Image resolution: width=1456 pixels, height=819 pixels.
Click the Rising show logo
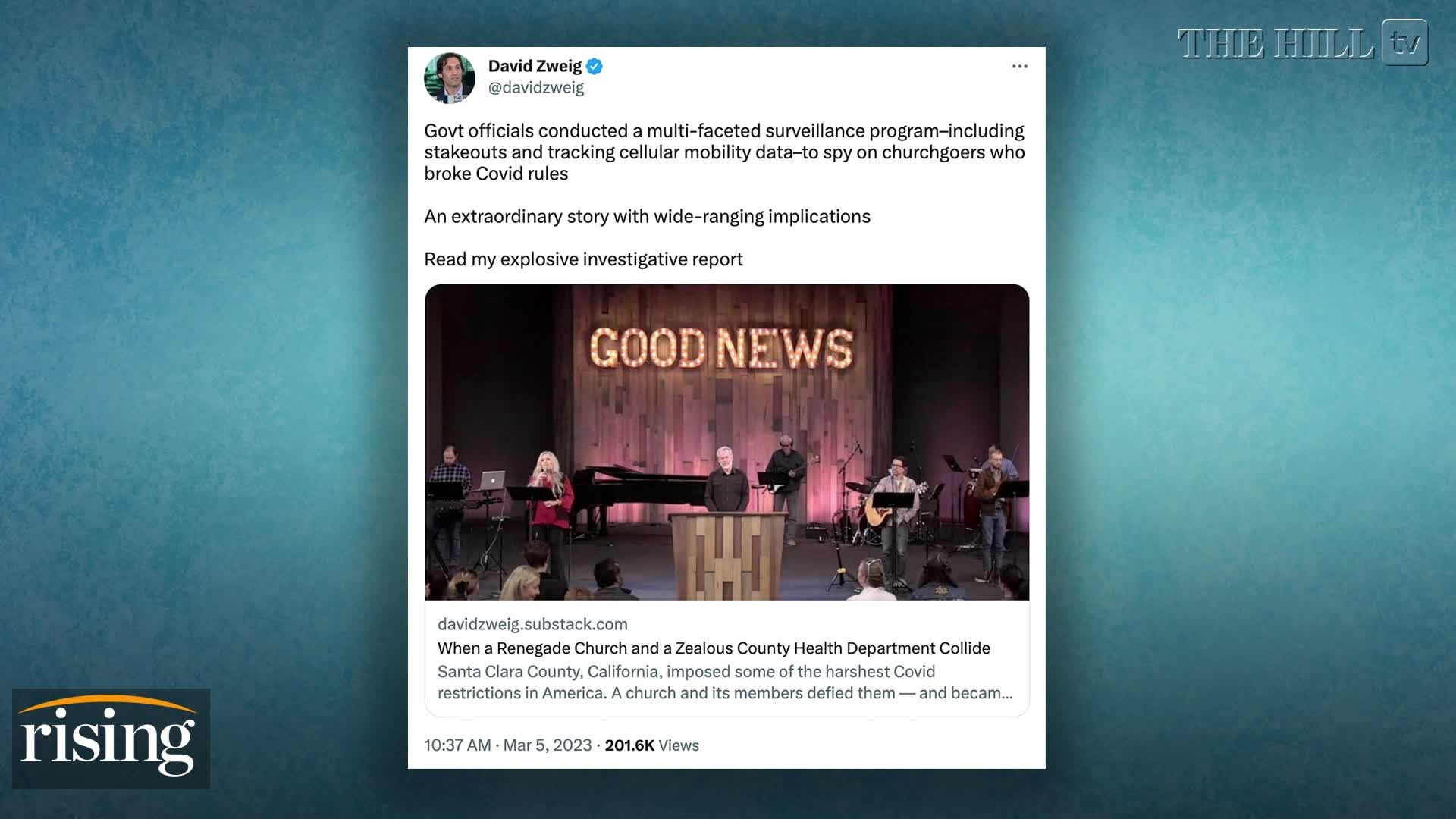point(111,738)
